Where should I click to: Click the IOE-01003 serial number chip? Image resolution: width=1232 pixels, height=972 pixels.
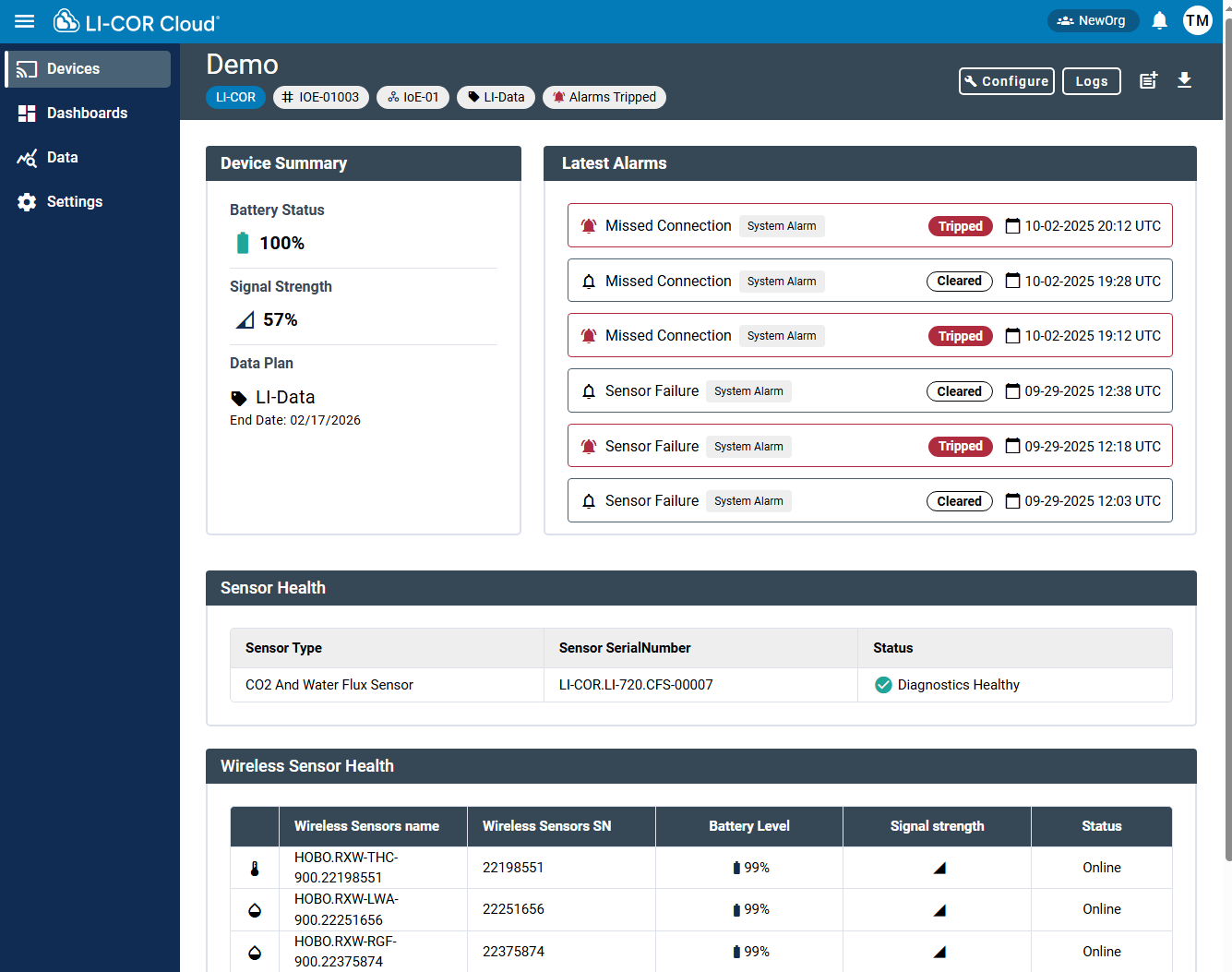pos(321,97)
